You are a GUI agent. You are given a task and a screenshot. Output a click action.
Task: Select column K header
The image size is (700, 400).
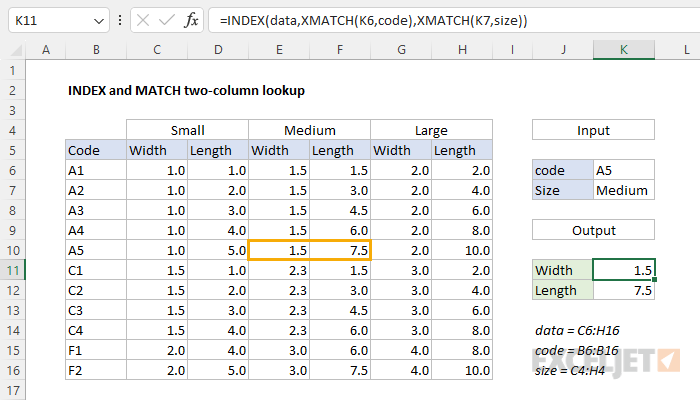(624, 50)
